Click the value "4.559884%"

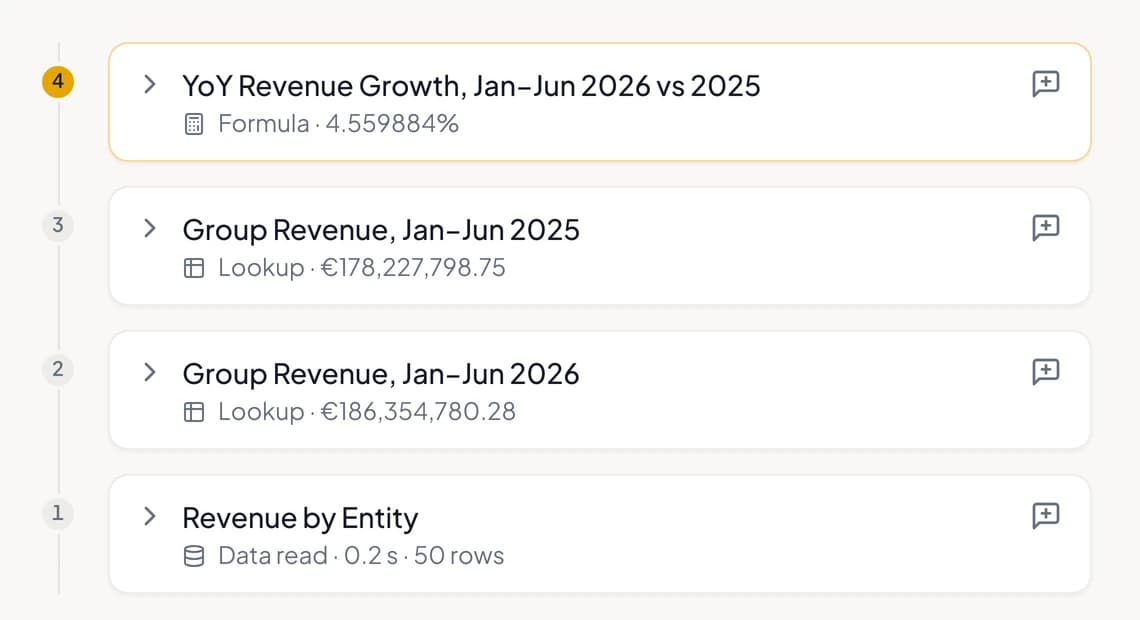click(x=392, y=124)
